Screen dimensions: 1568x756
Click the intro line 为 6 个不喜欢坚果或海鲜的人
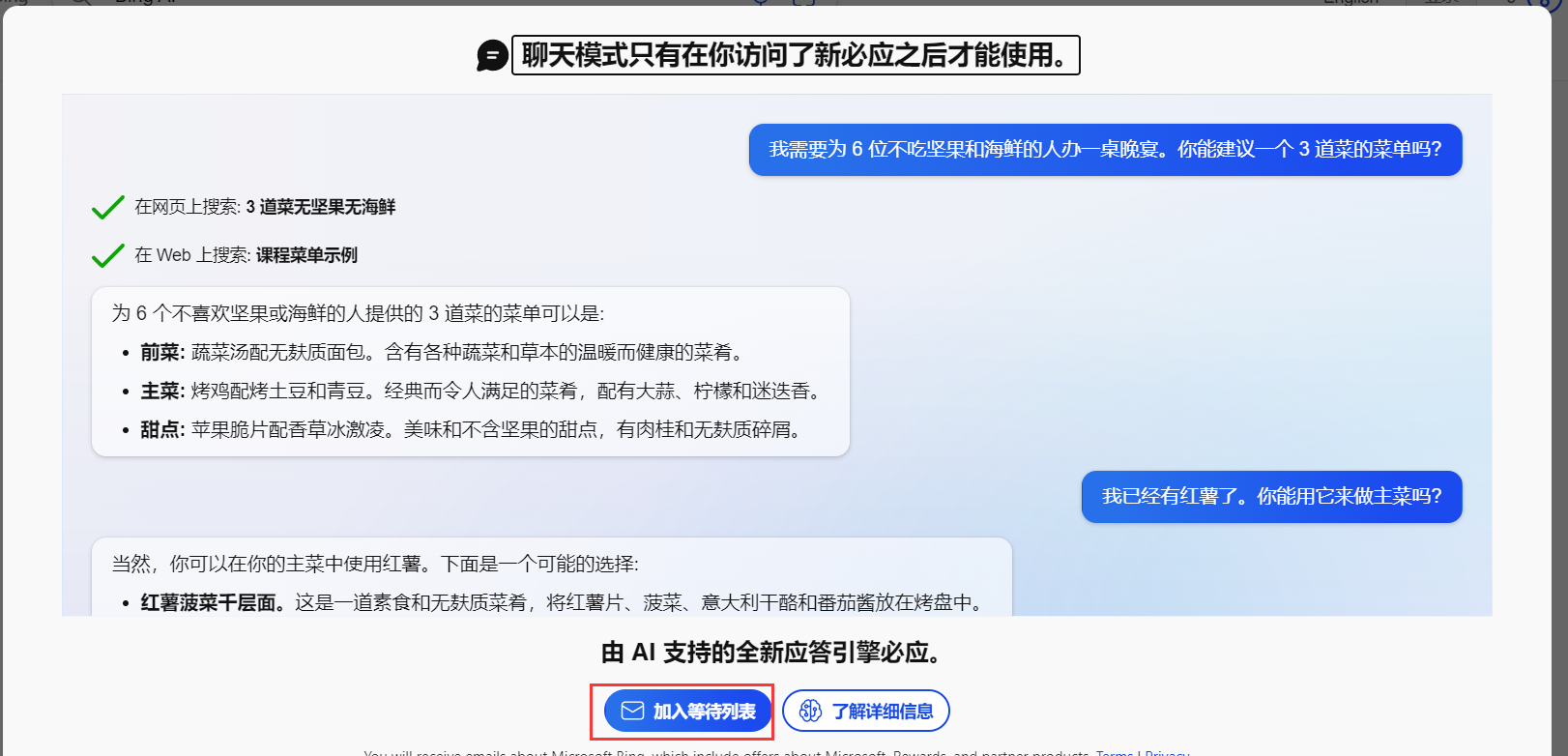coord(358,313)
